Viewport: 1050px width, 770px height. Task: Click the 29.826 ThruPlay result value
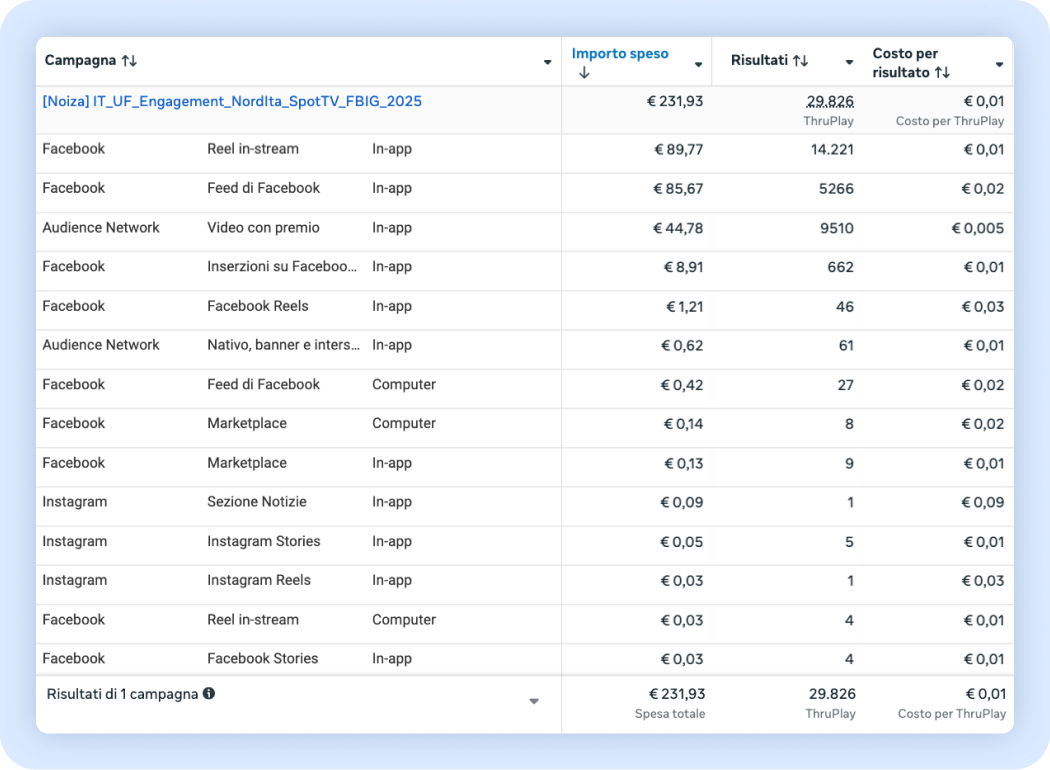tap(830, 101)
